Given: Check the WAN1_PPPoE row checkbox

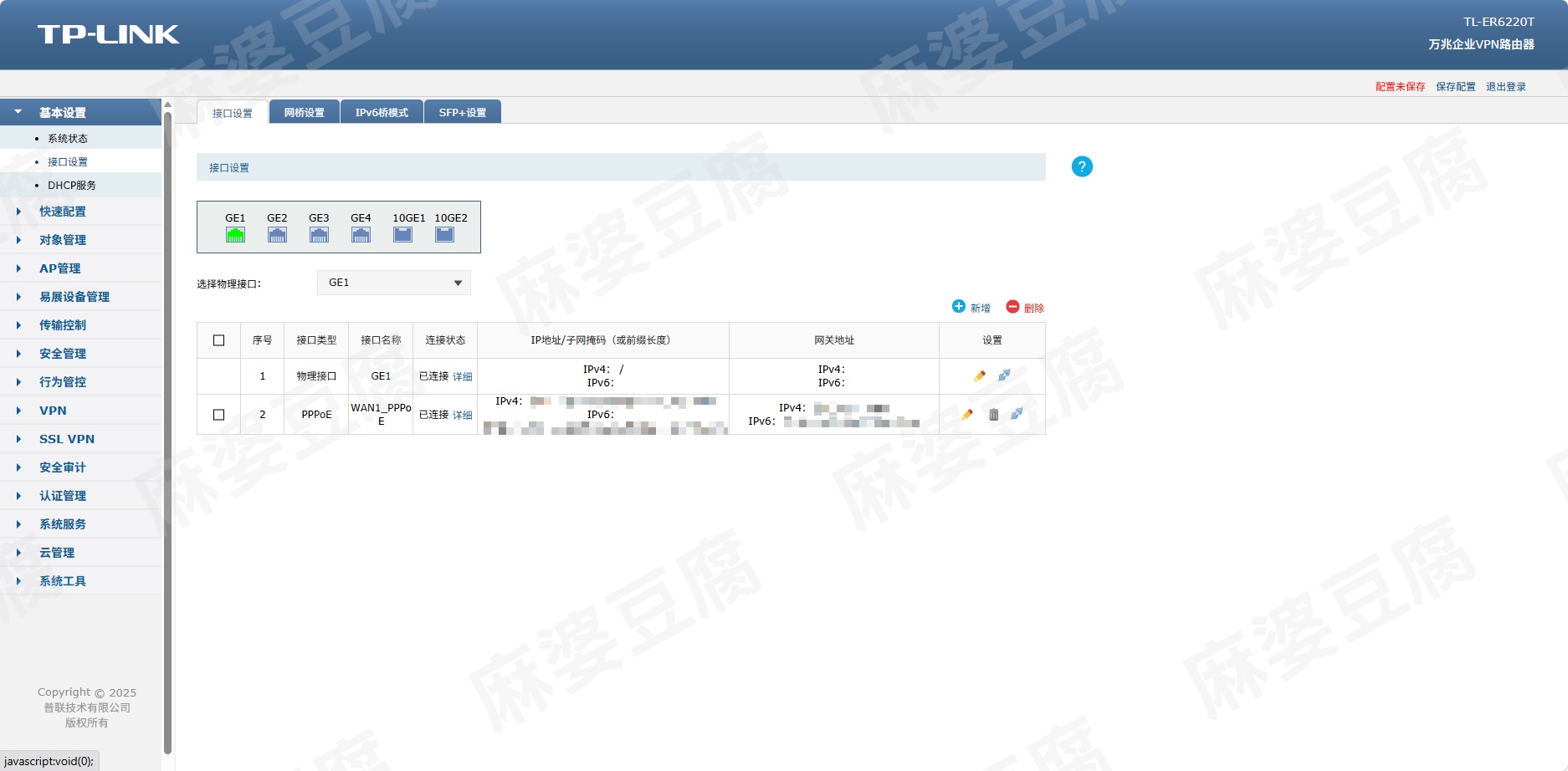Looking at the screenshot, I should [219, 415].
